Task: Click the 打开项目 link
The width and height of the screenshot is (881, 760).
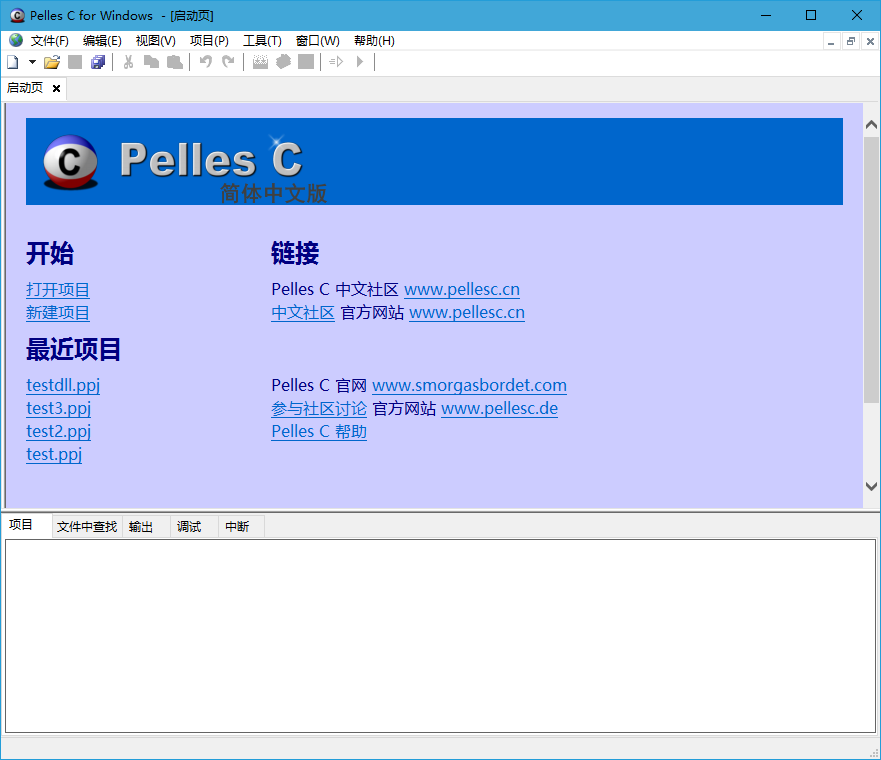Action: point(58,290)
